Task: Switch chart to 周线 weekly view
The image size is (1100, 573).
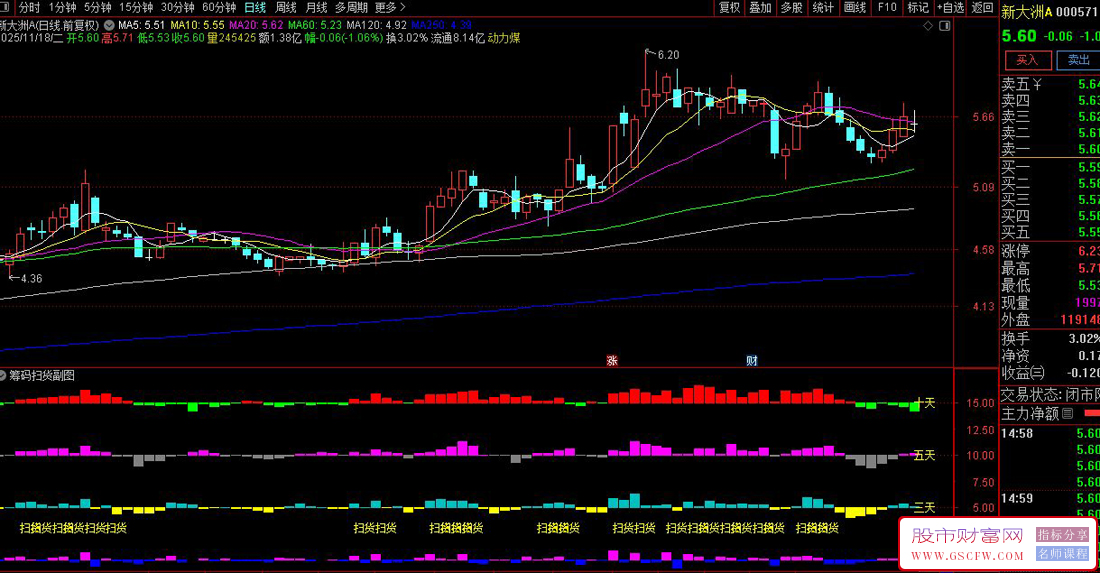Action: 285,7
